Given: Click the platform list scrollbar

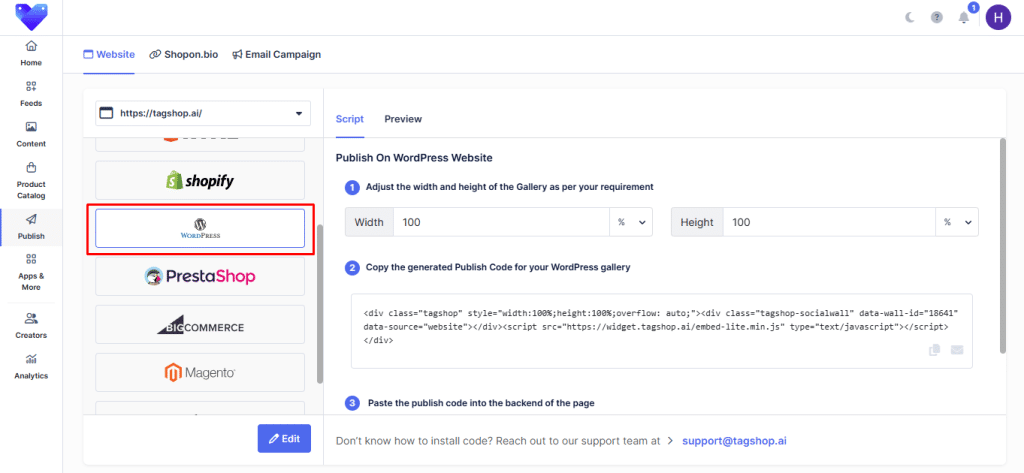Looking at the screenshot, I should pyautogui.click(x=320, y=300).
